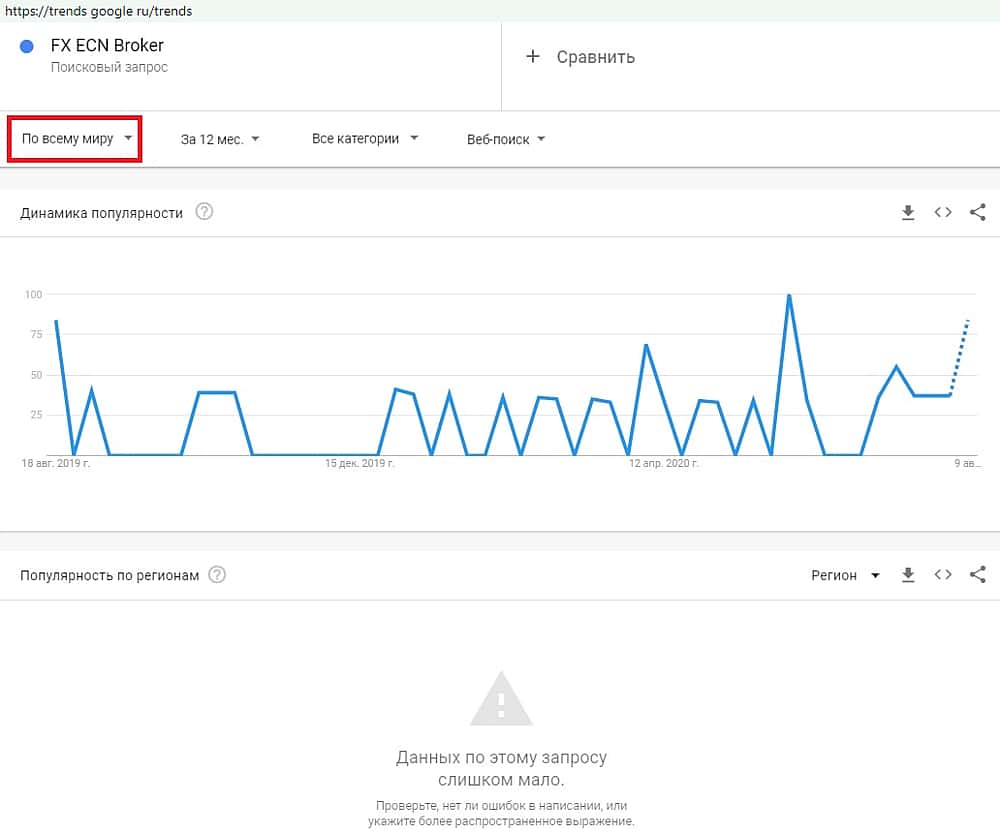1000x834 pixels.
Task: Open embed code for region popularity section
Action: [943, 574]
